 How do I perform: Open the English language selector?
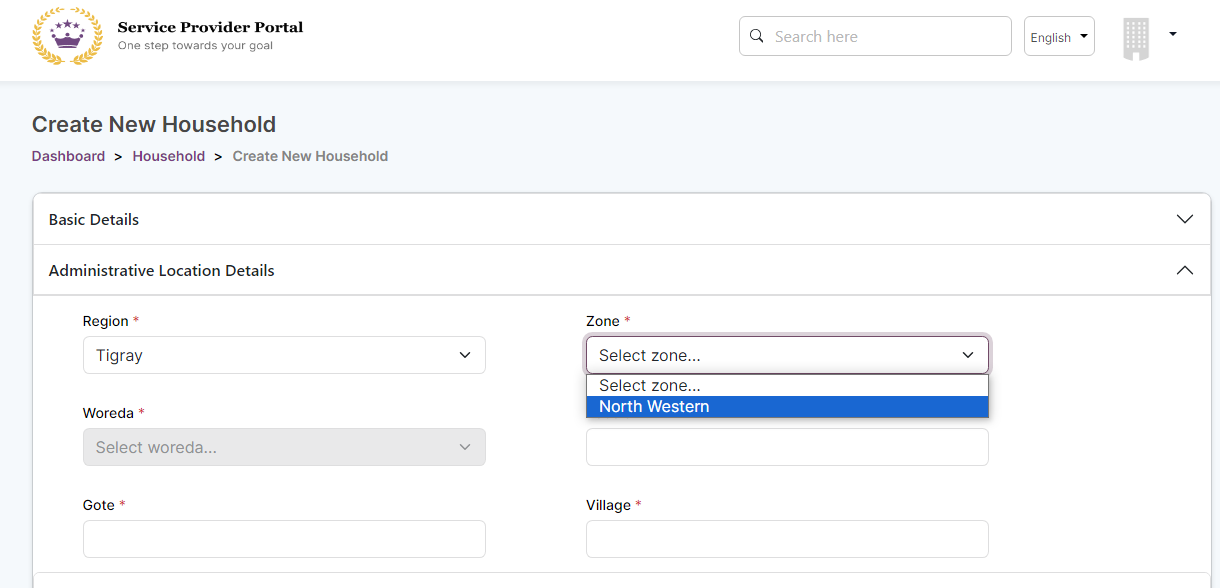[x=1058, y=37]
